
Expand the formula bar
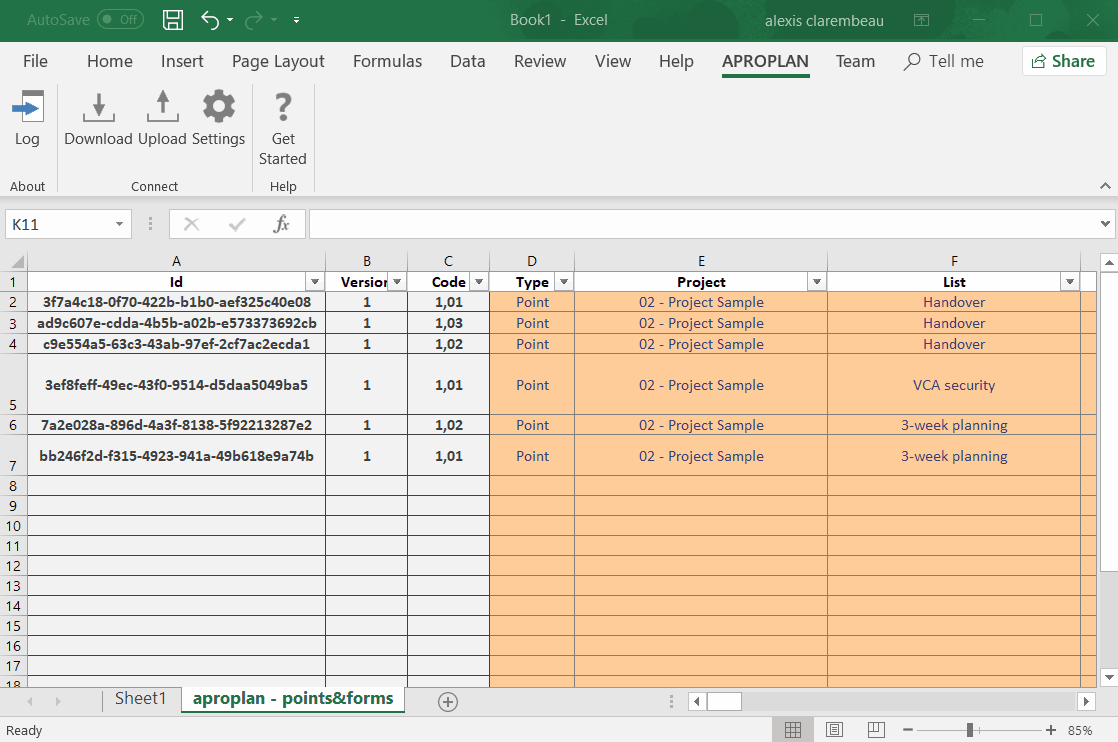1105,224
